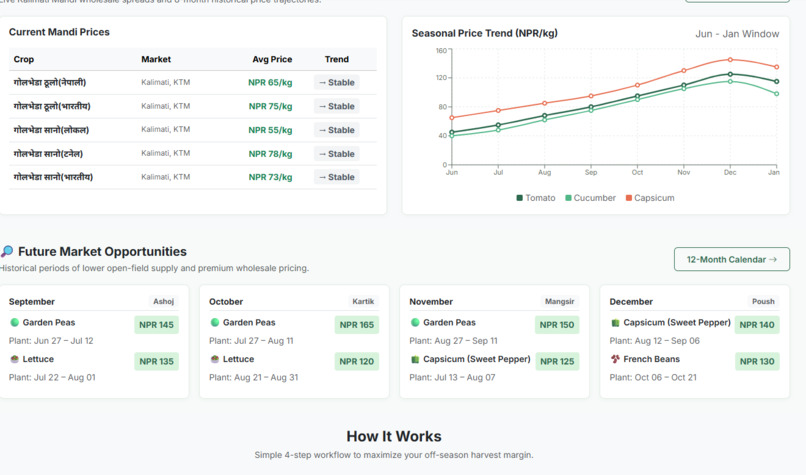Toggle Capsicum legend swatch in chart
The height and width of the screenshot is (475, 806).
[x=629, y=198]
